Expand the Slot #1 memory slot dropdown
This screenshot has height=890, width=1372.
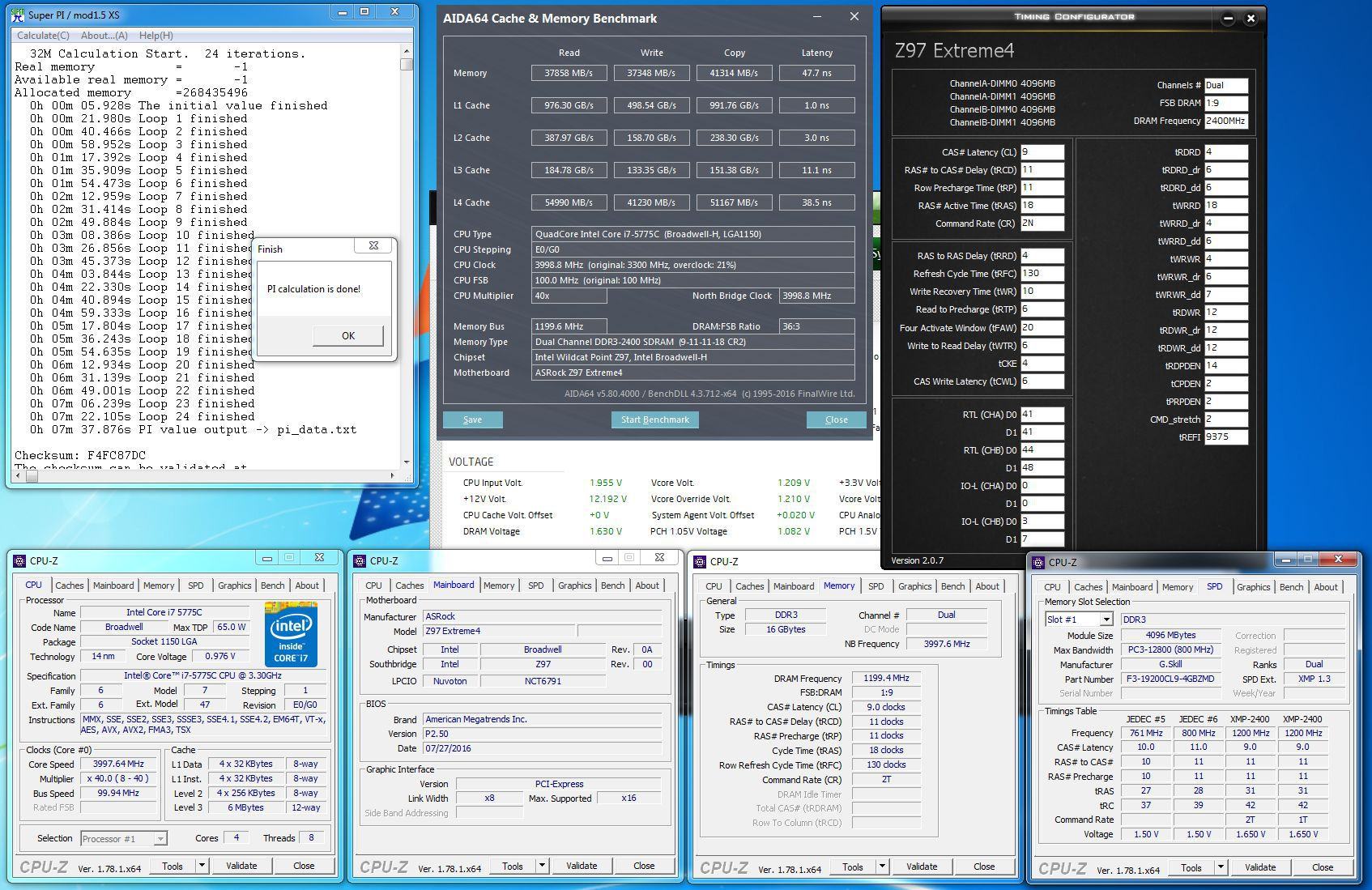[x=1106, y=620]
